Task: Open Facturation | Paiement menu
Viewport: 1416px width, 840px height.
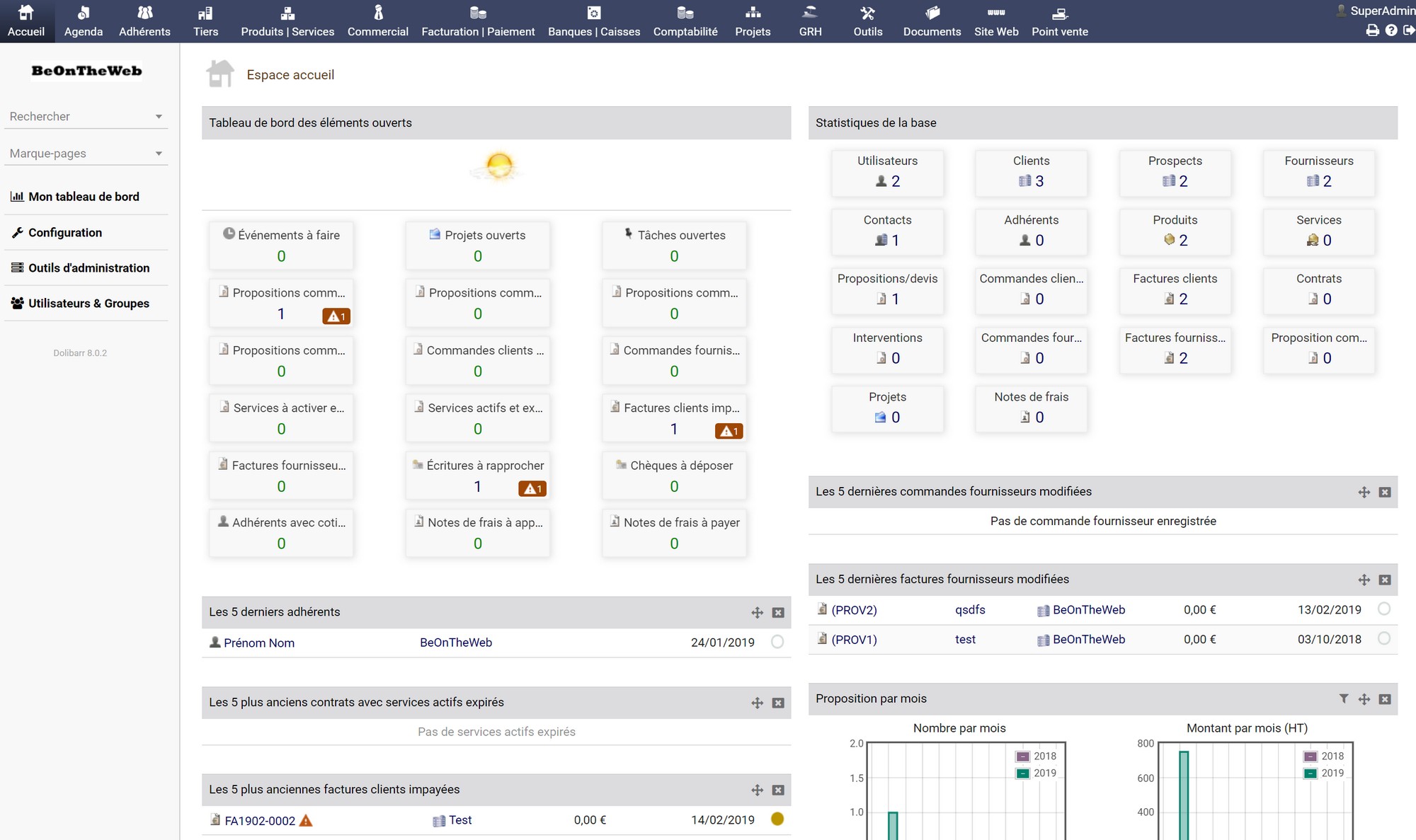Action: pyautogui.click(x=478, y=21)
